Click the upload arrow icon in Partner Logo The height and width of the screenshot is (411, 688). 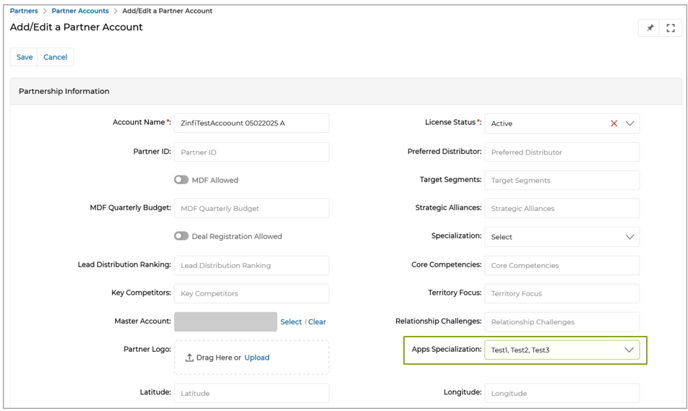coord(190,357)
